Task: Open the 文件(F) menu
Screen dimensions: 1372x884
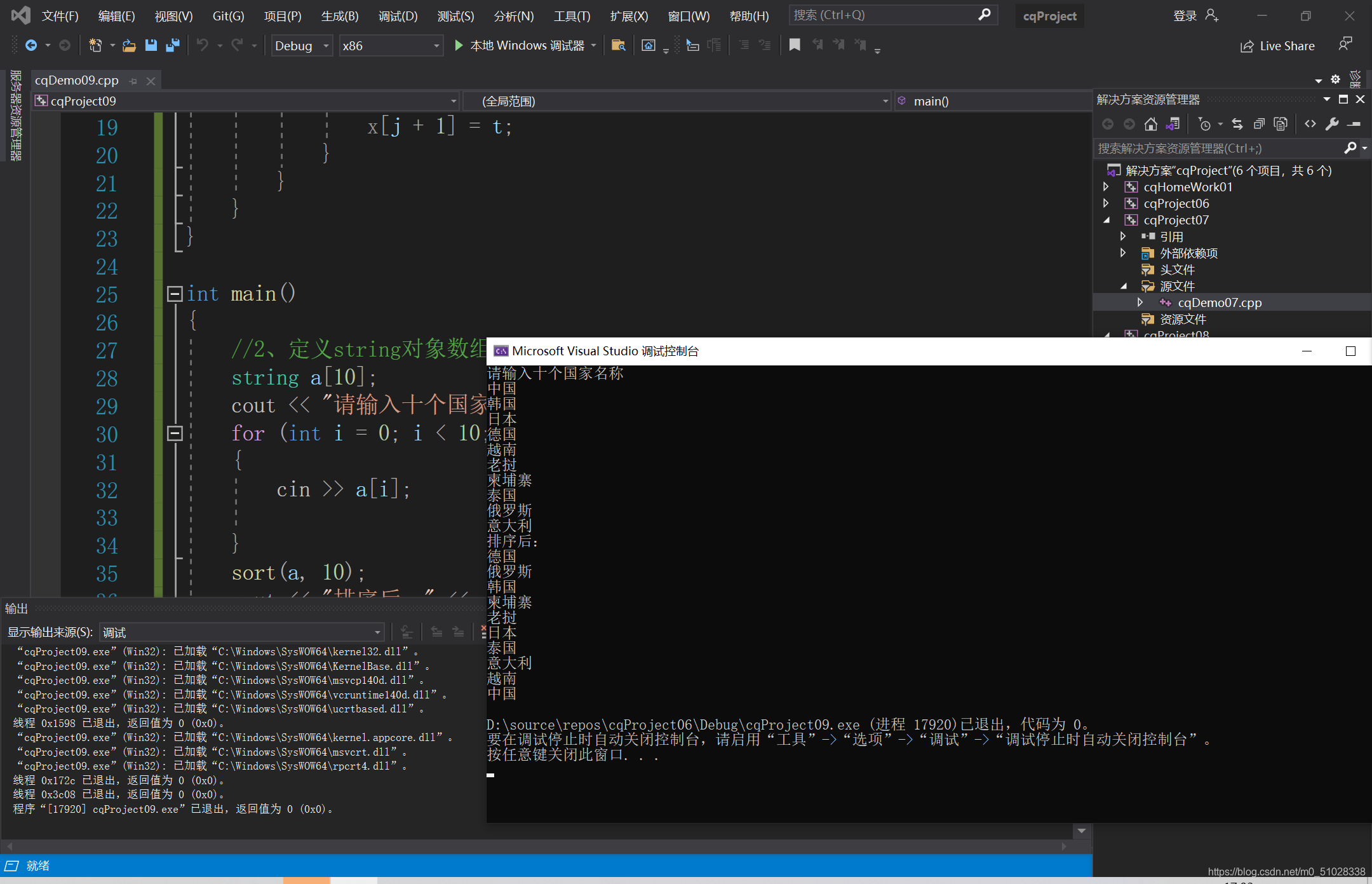Action: (60, 16)
